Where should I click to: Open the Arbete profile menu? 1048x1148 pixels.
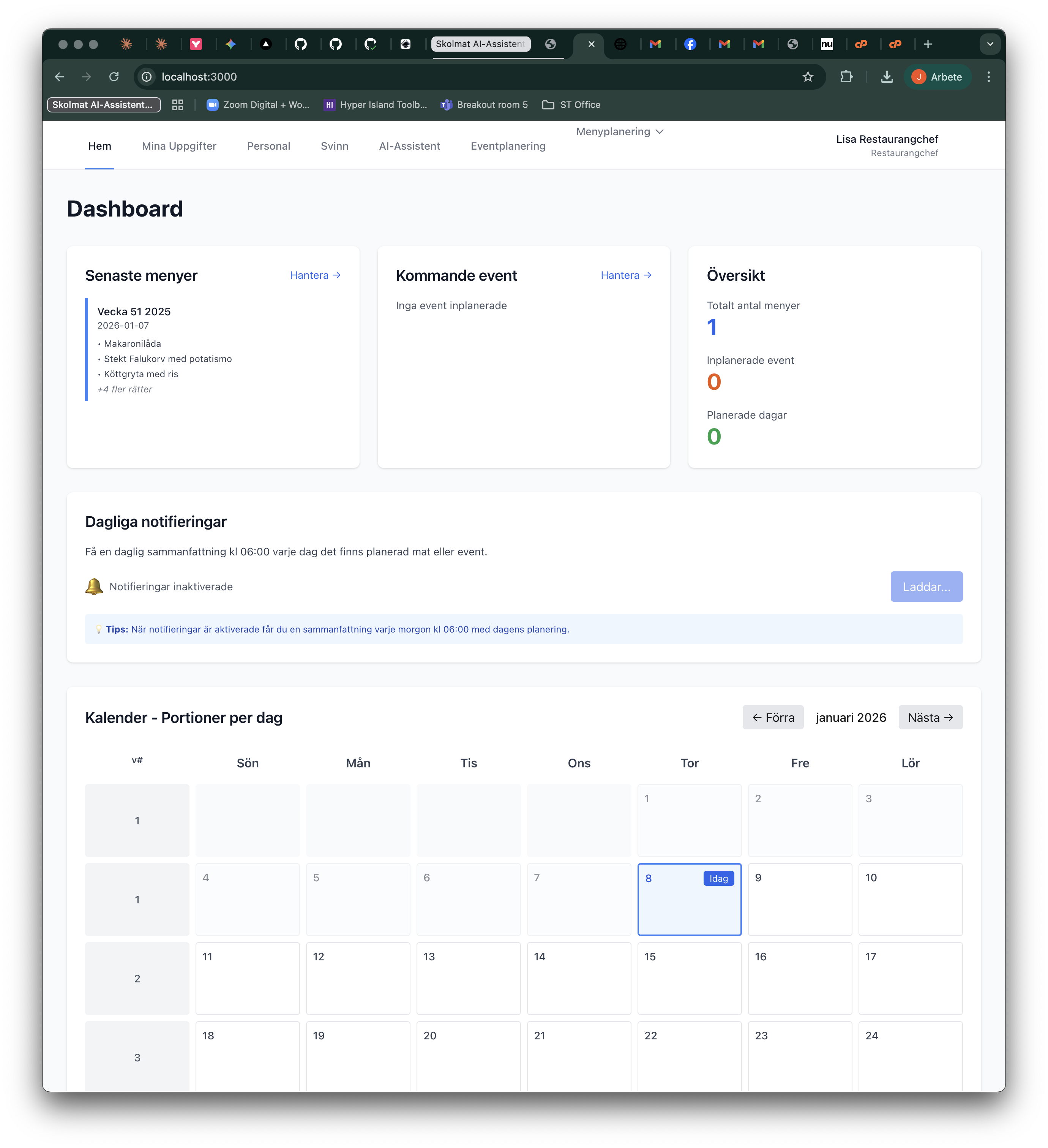coord(937,77)
